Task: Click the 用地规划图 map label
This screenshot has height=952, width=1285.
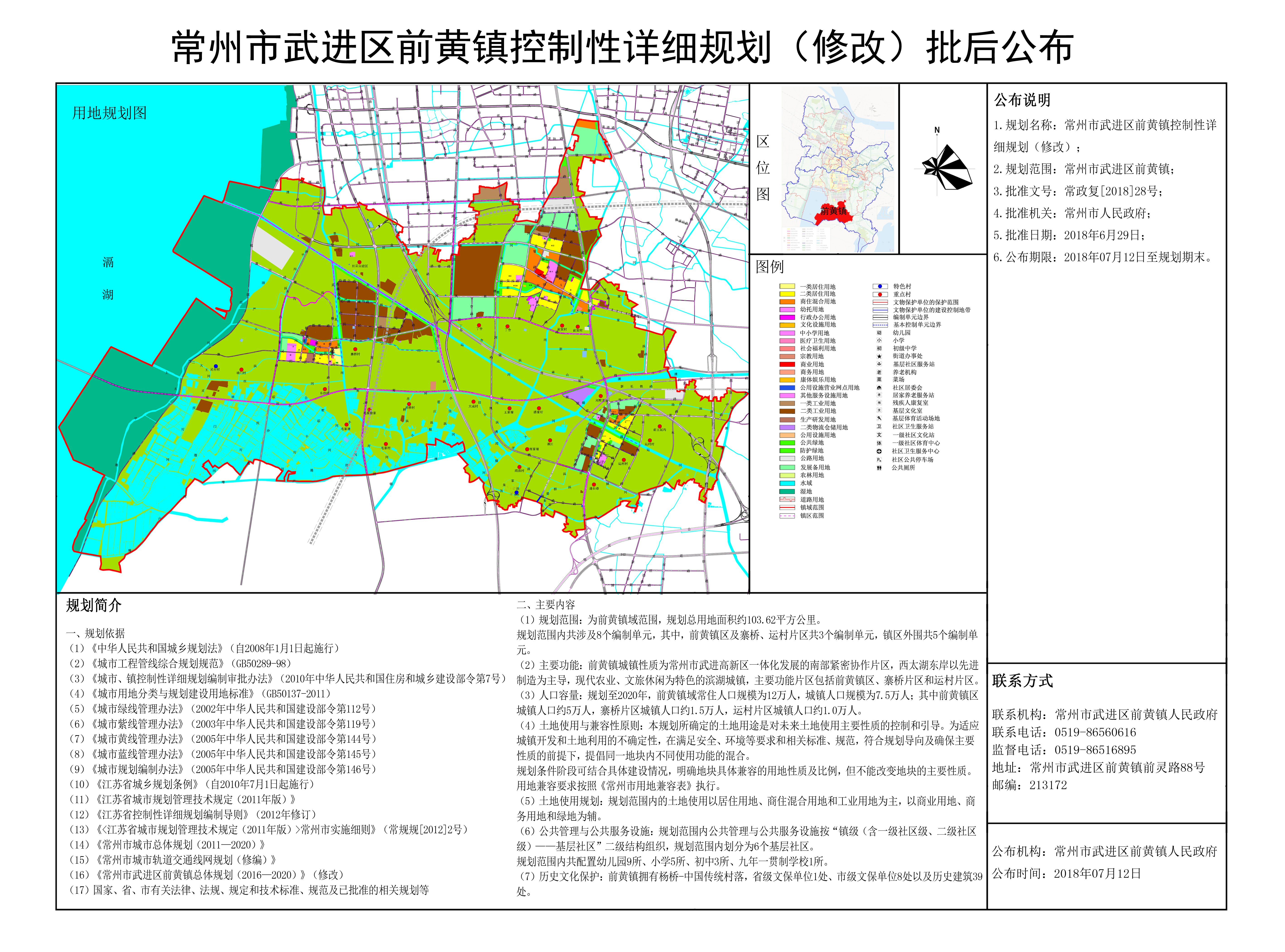Action: coord(109,113)
